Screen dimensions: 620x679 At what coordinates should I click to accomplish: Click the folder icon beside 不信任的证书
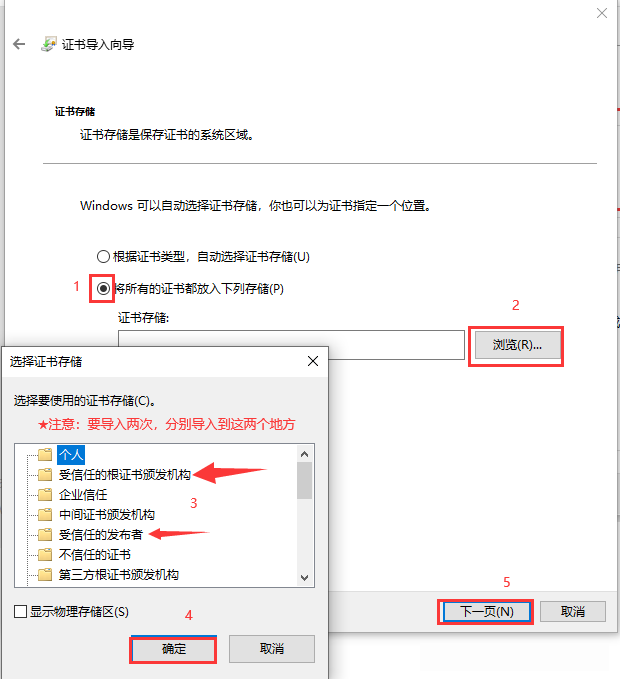(45, 555)
